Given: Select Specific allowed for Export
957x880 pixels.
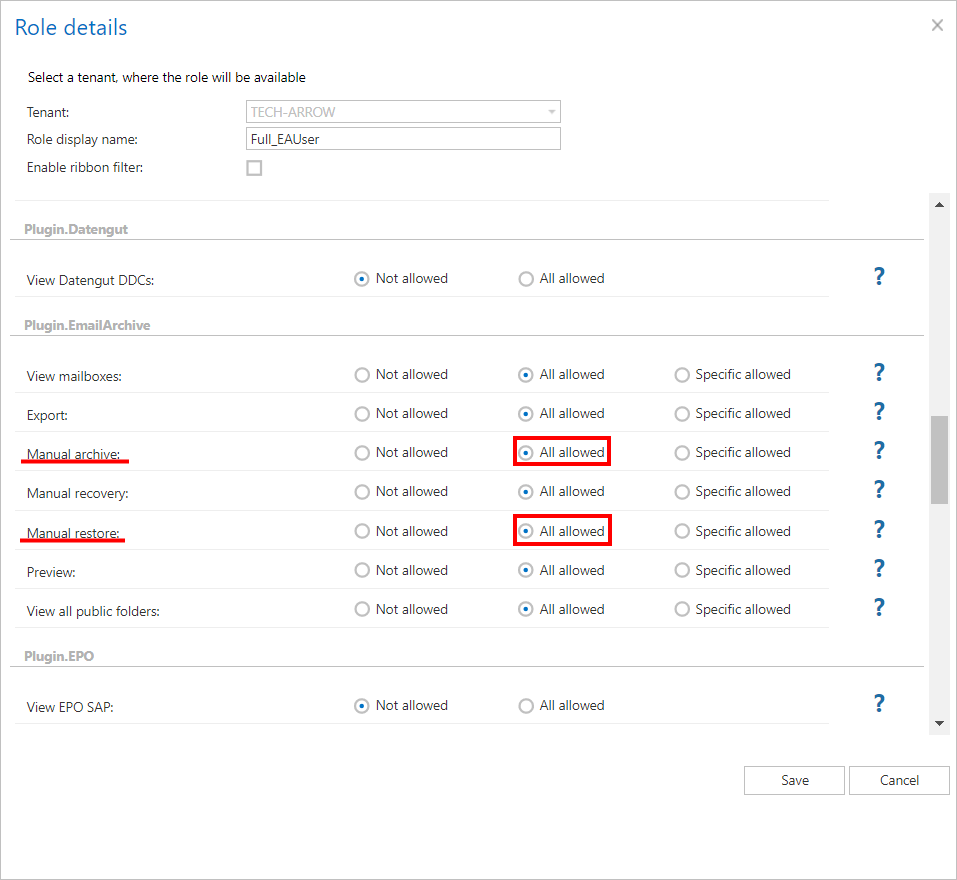Looking at the screenshot, I should (x=682, y=414).
